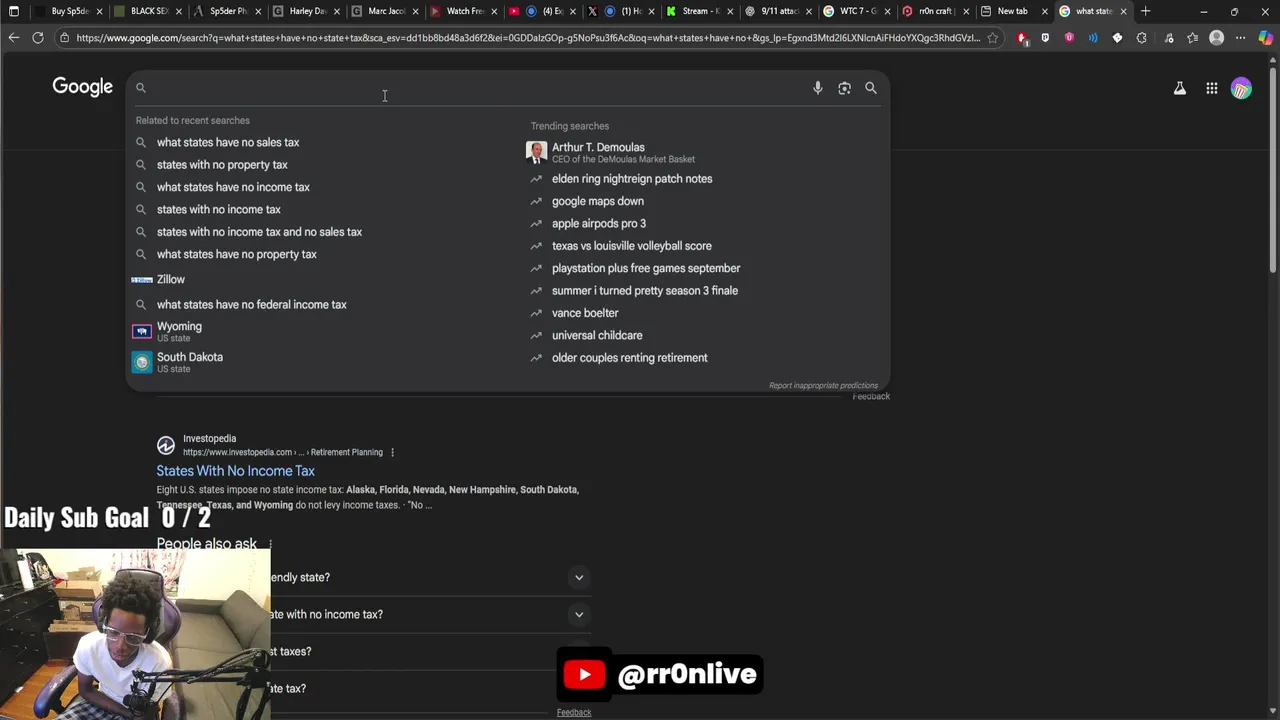Reload the current page
This screenshot has width=1280, height=720.
pyautogui.click(x=38, y=38)
